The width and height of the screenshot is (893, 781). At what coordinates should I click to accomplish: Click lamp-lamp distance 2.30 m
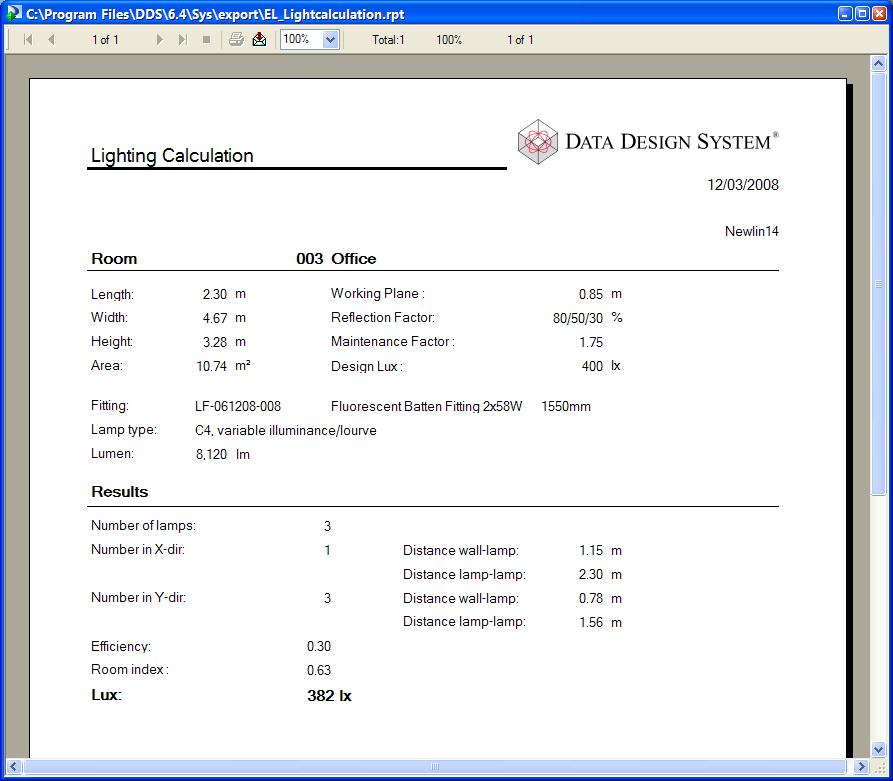(600, 574)
